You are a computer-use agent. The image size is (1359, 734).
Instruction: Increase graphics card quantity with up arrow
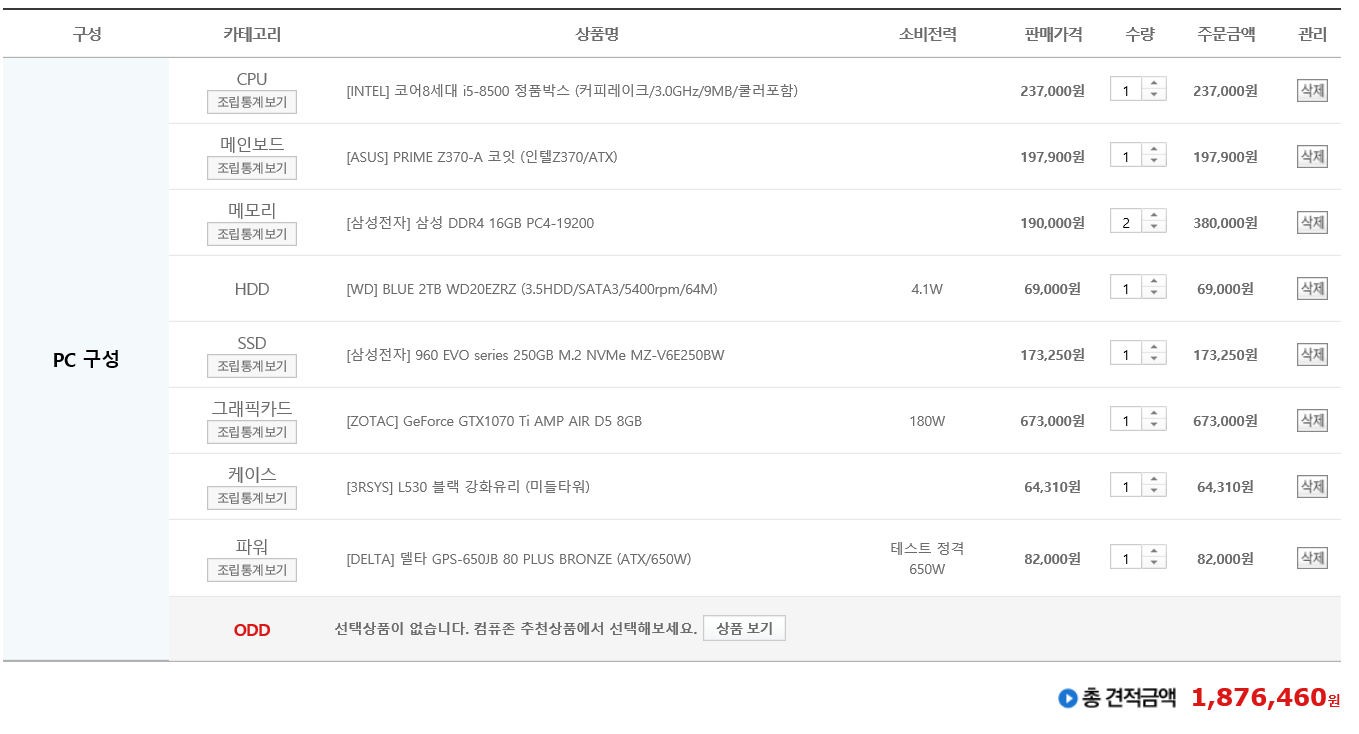(1154, 414)
